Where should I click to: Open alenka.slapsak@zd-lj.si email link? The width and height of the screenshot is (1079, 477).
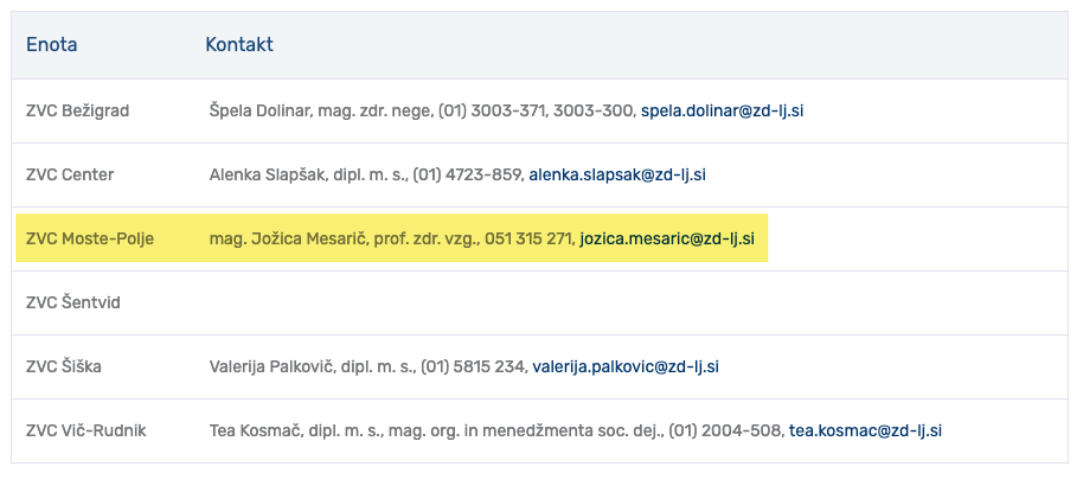[x=617, y=175]
